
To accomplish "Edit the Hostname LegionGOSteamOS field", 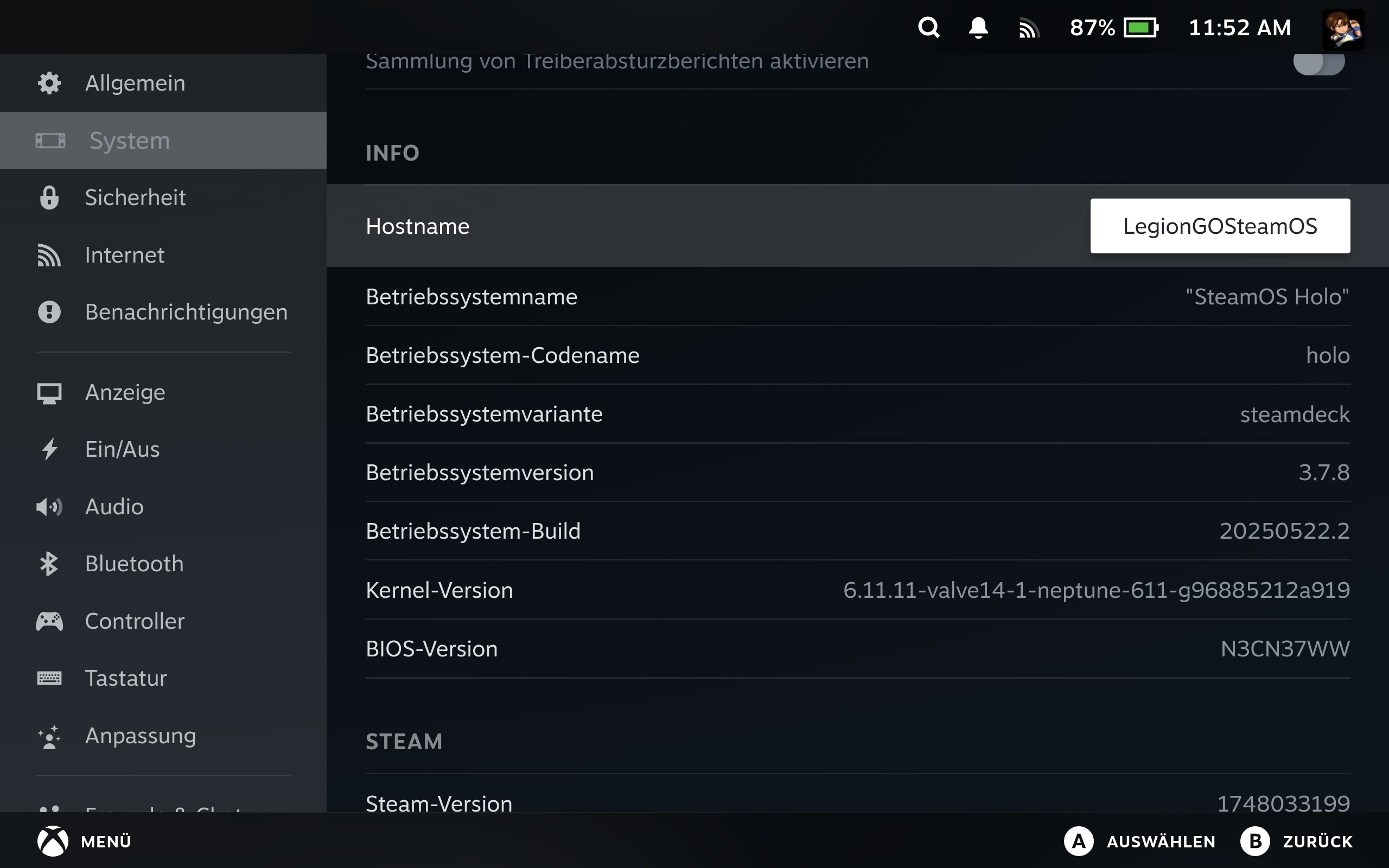I will click(1220, 226).
